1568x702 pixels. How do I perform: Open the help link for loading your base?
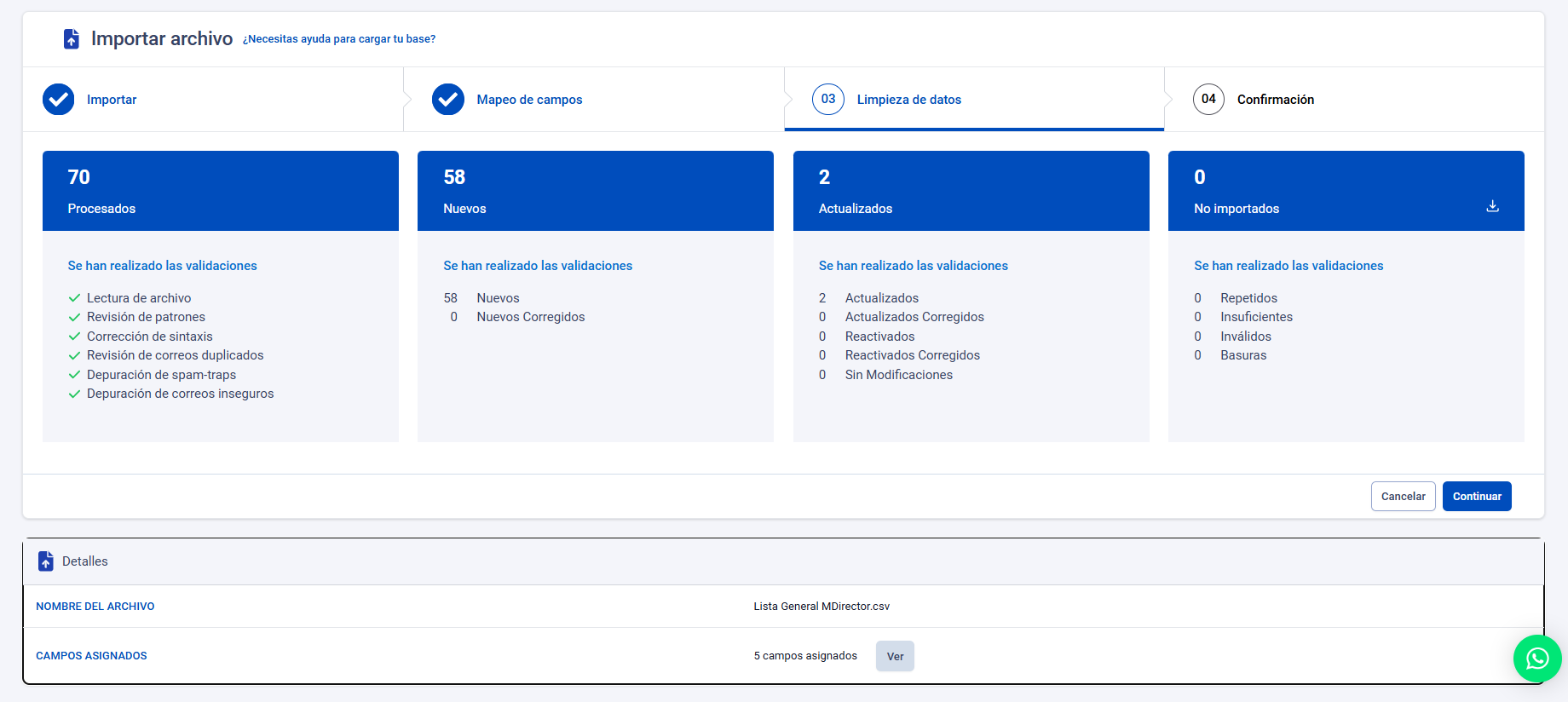[339, 39]
